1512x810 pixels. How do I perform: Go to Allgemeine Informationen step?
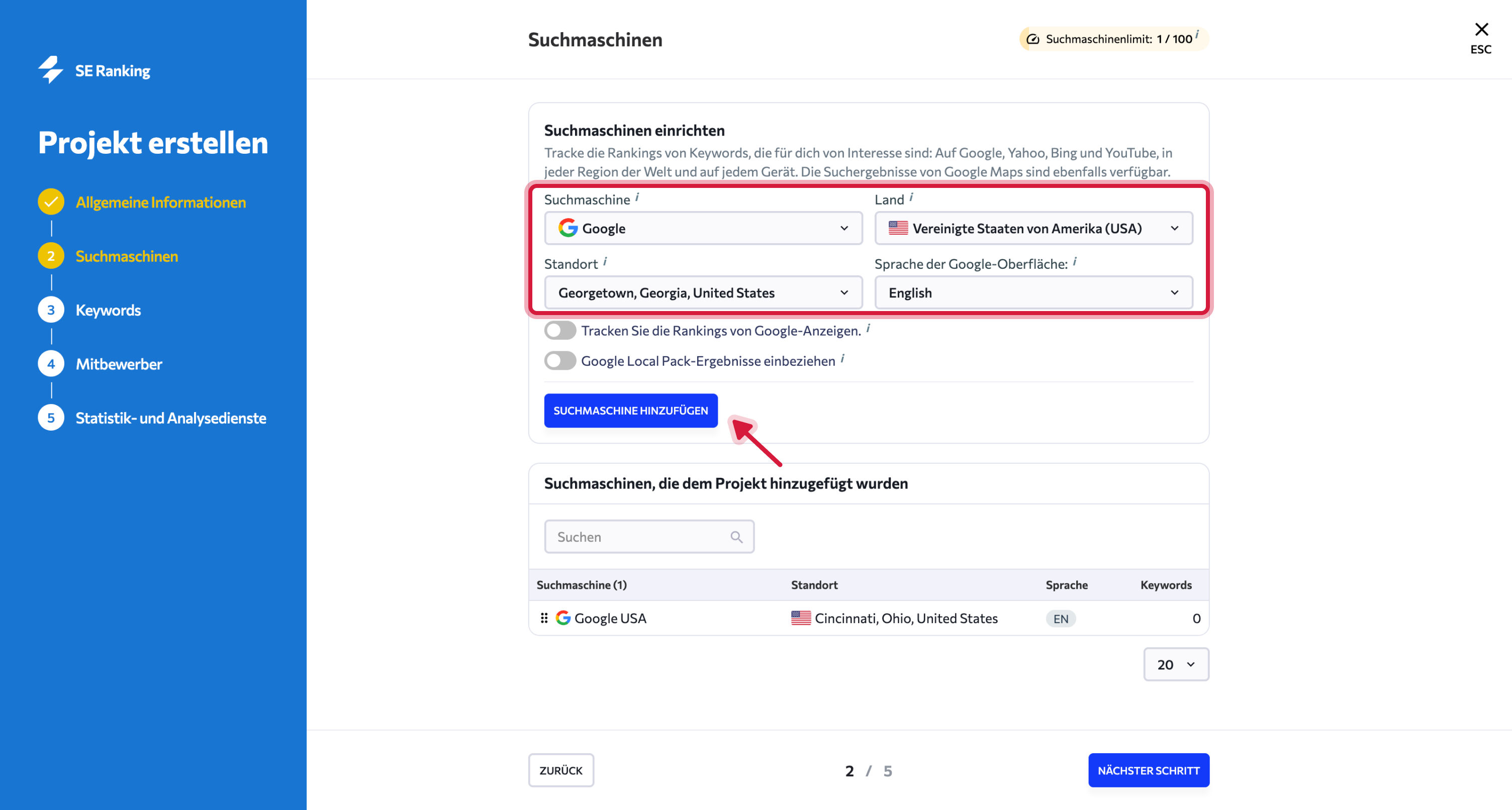coord(161,202)
